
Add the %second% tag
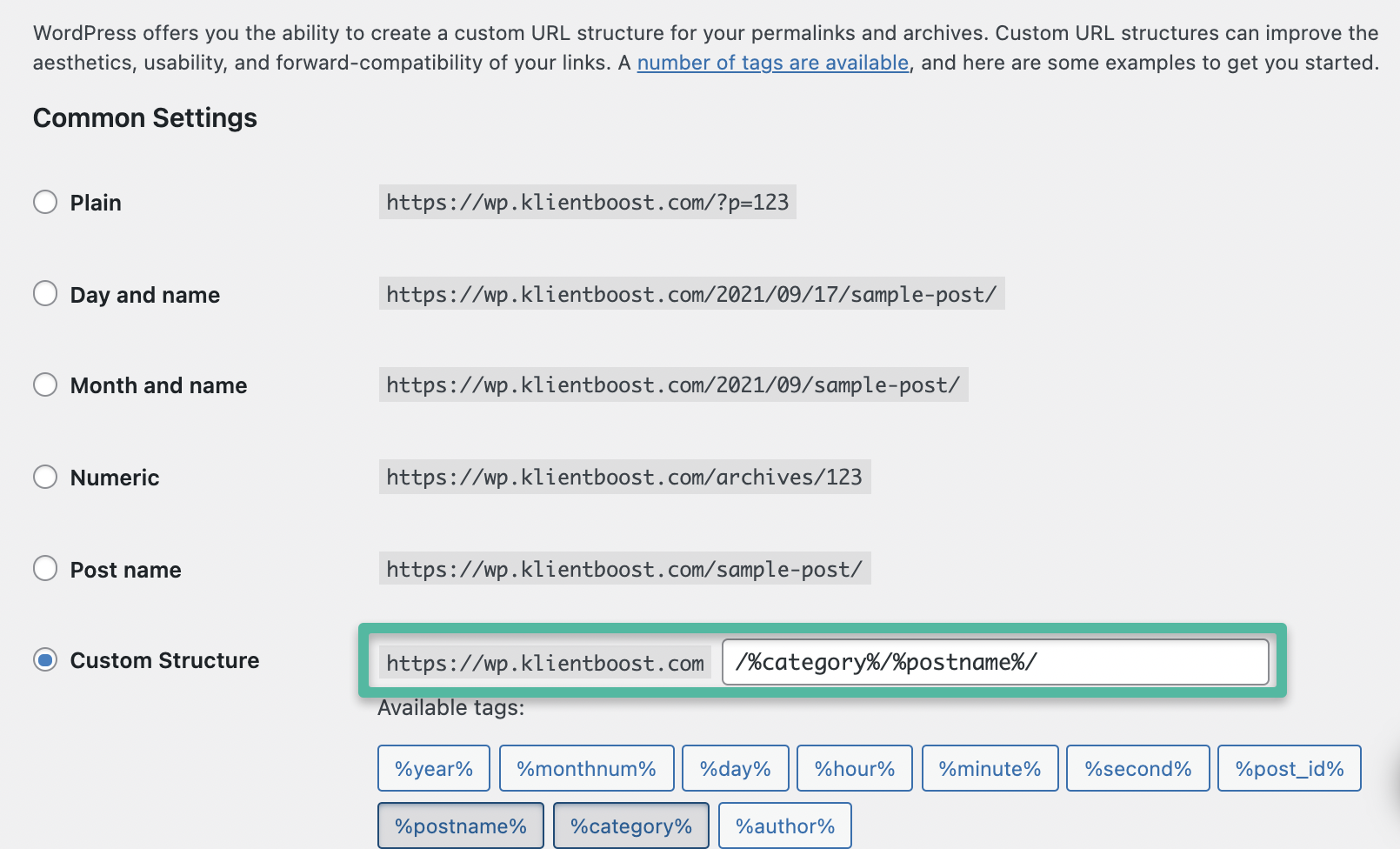coord(1138,768)
